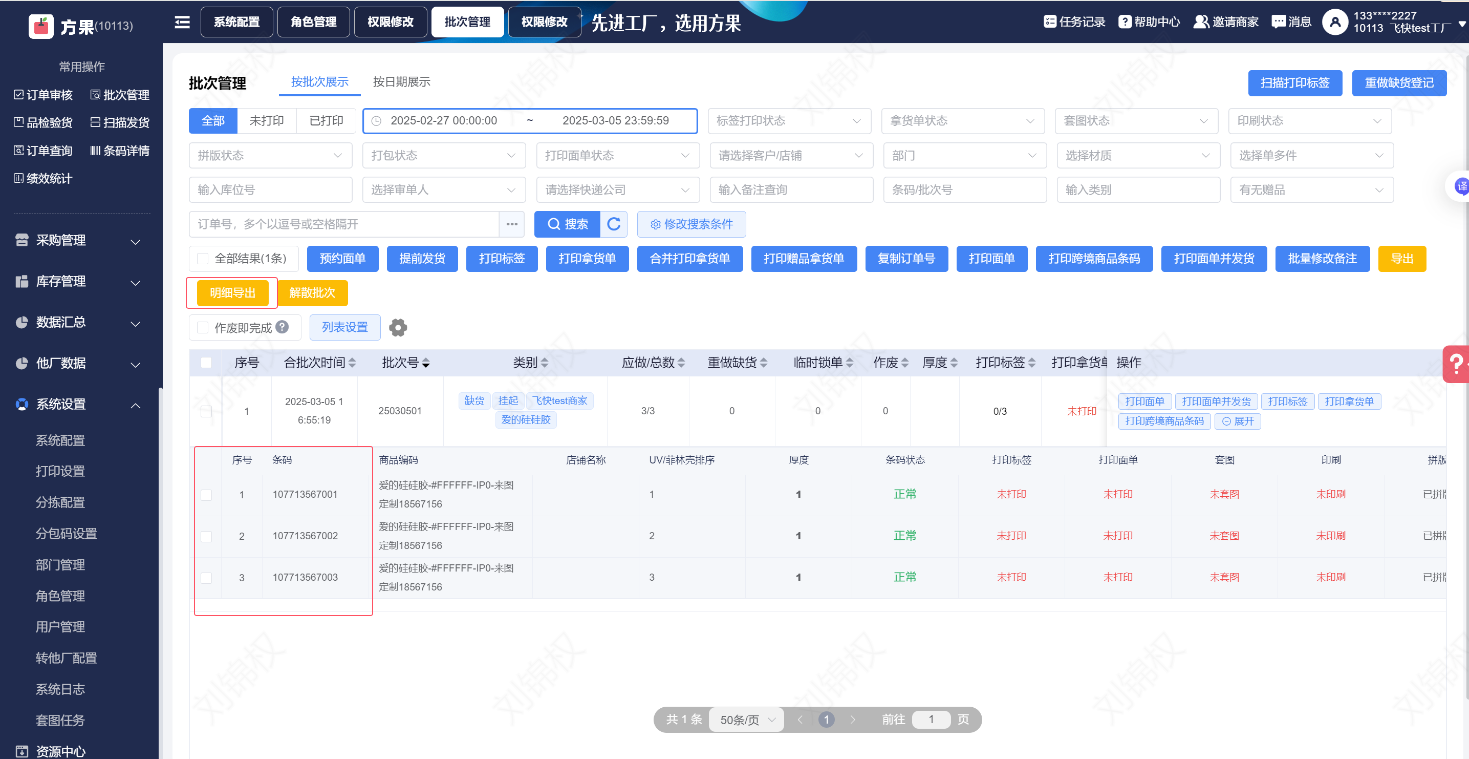
Task: Click the ellipsis button beside order number field
Action: click(513, 224)
